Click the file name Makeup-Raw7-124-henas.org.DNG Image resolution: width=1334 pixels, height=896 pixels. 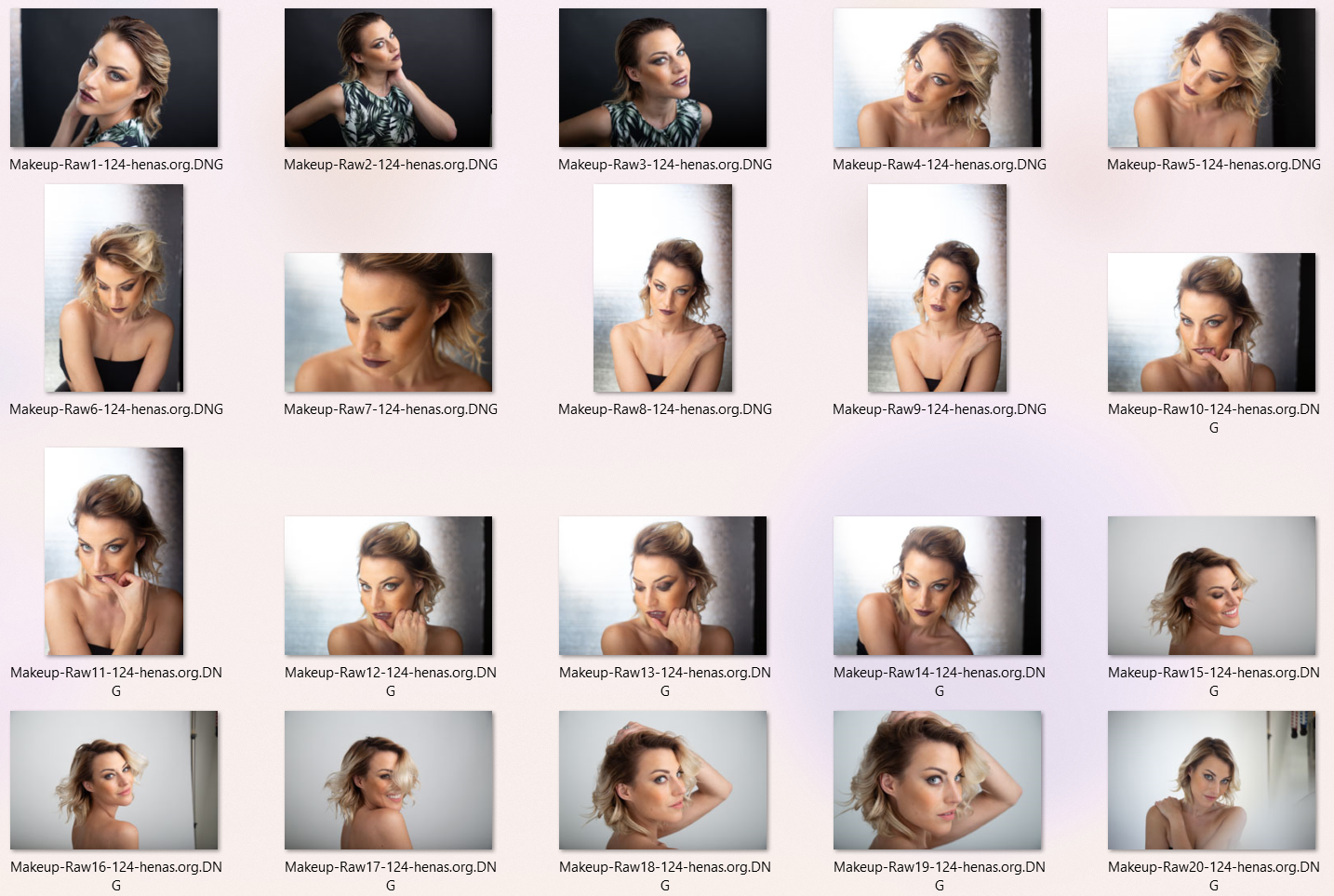pyautogui.click(x=391, y=409)
